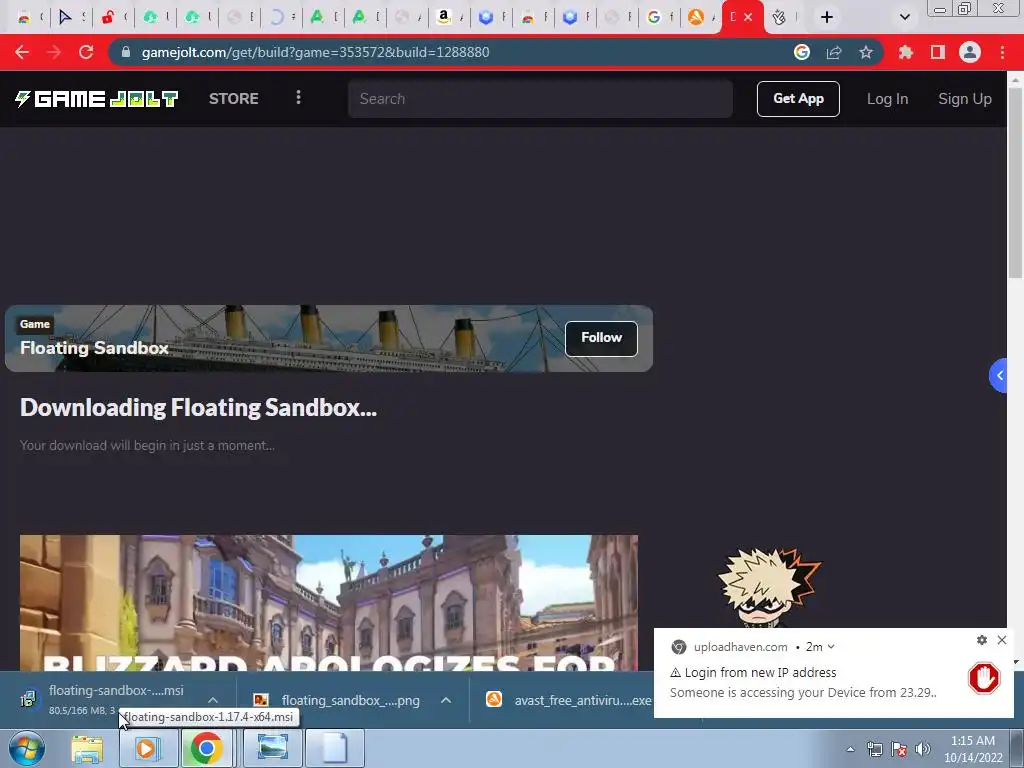Open the Blizzard Apologizes ad image
This screenshot has height=768, width=1024.
328,603
